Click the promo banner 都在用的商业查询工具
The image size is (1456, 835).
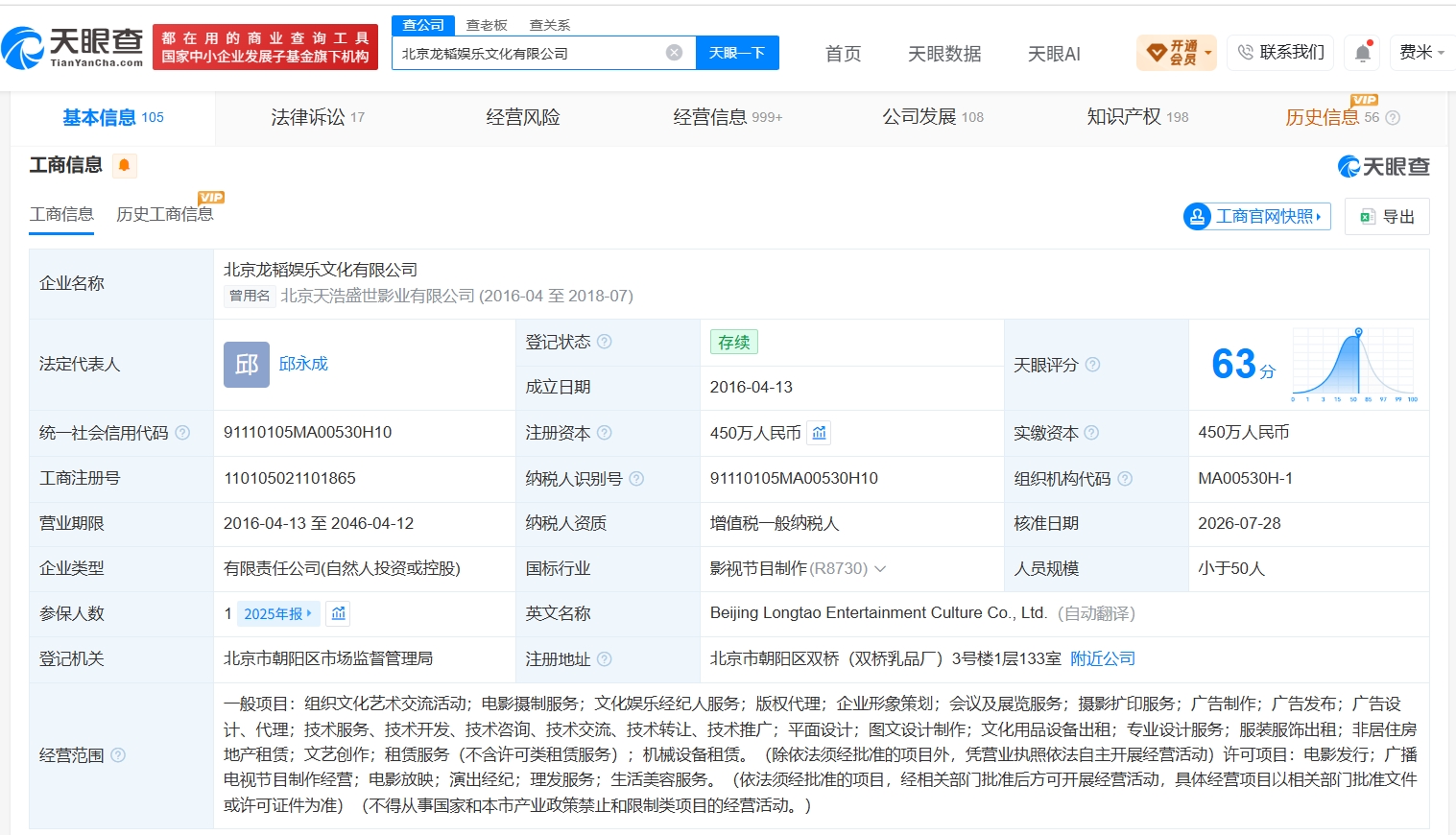pos(265,47)
